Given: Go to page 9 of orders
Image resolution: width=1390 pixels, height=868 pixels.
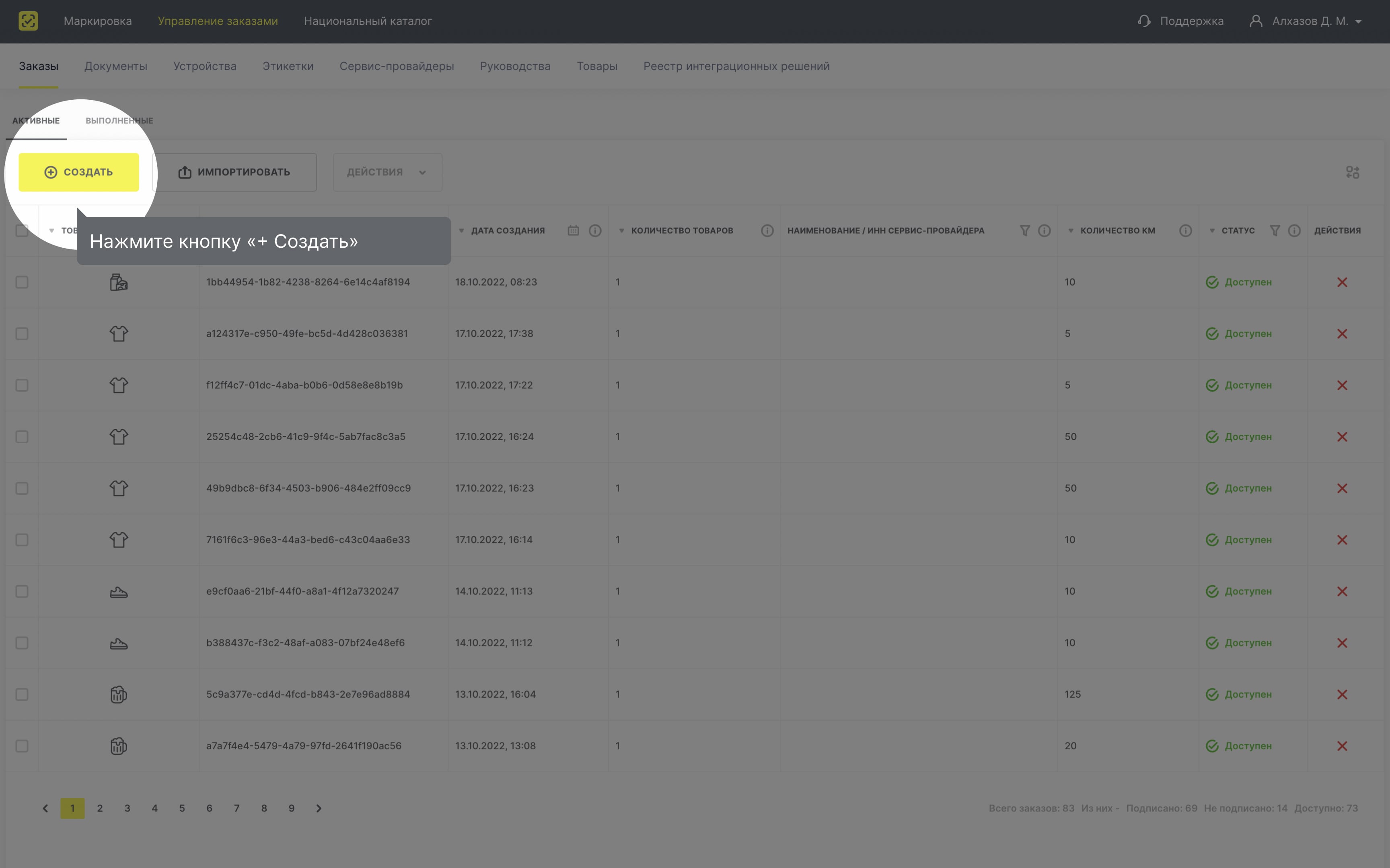Looking at the screenshot, I should pyautogui.click(x=292, y=808).
